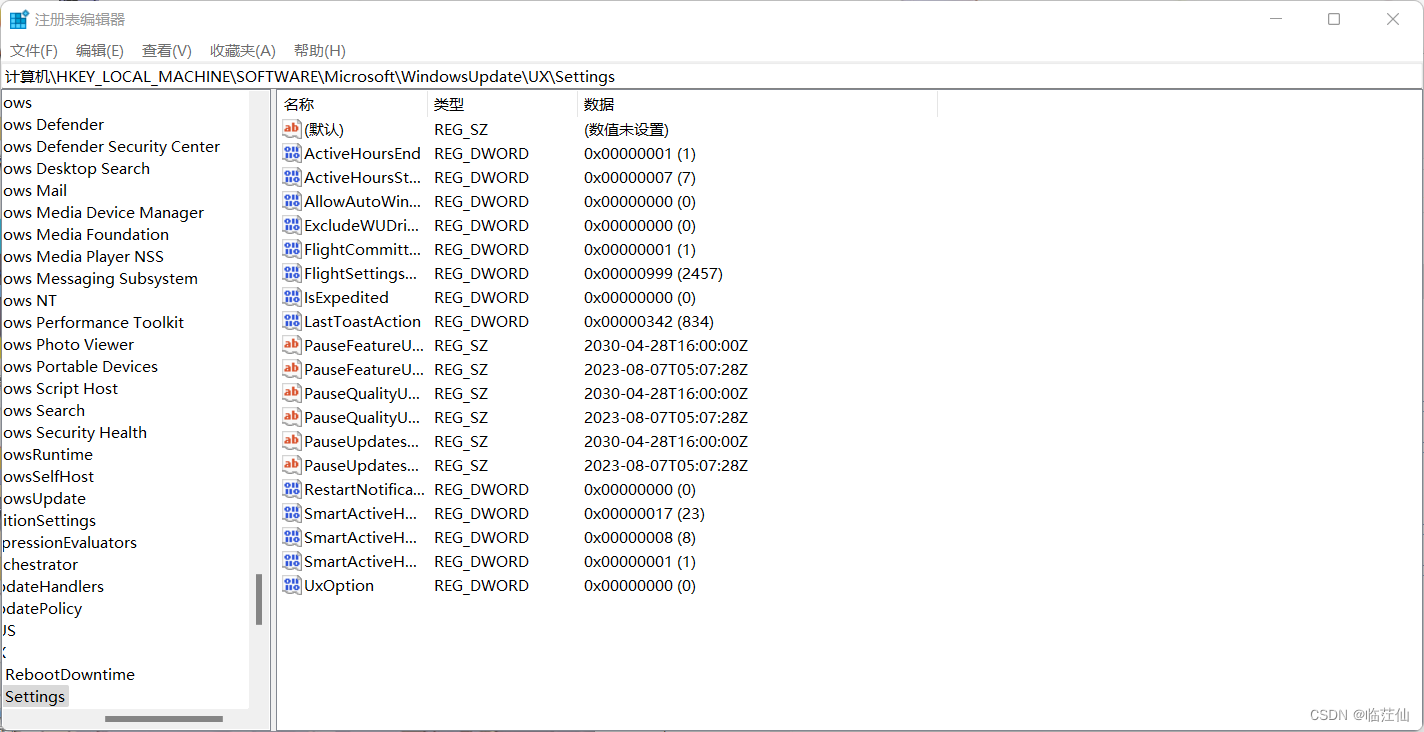1424x732 pixels.
Task: Click icon of SmartActiveH... row with value 8
Action: pyautogui.click(x=292, y=537)
